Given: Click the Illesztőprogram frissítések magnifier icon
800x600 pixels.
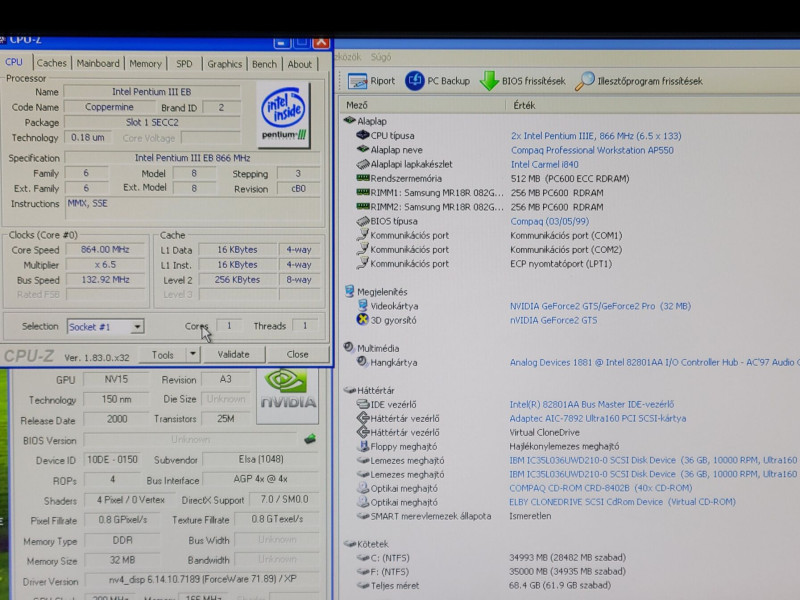Looking at the screenshot, I should click(585, 81).
